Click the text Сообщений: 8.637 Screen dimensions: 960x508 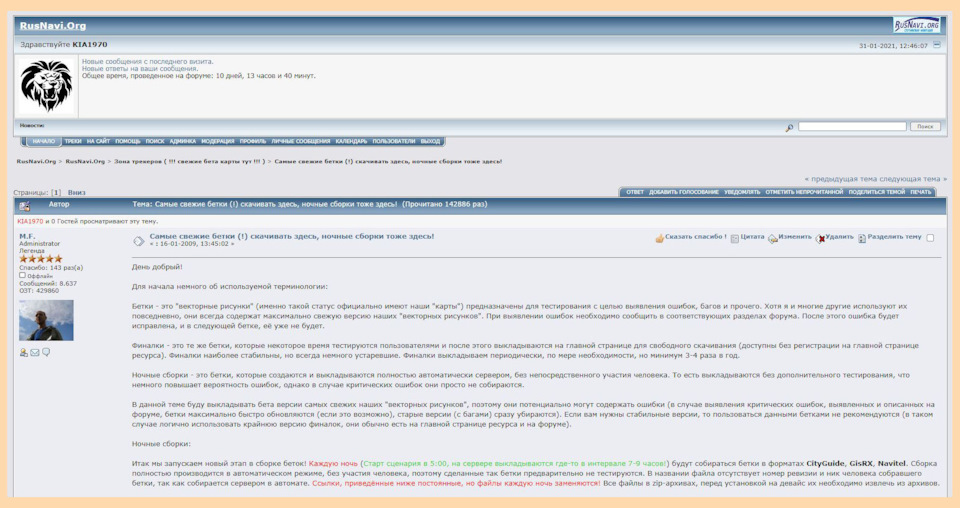[x=48, y=284]
